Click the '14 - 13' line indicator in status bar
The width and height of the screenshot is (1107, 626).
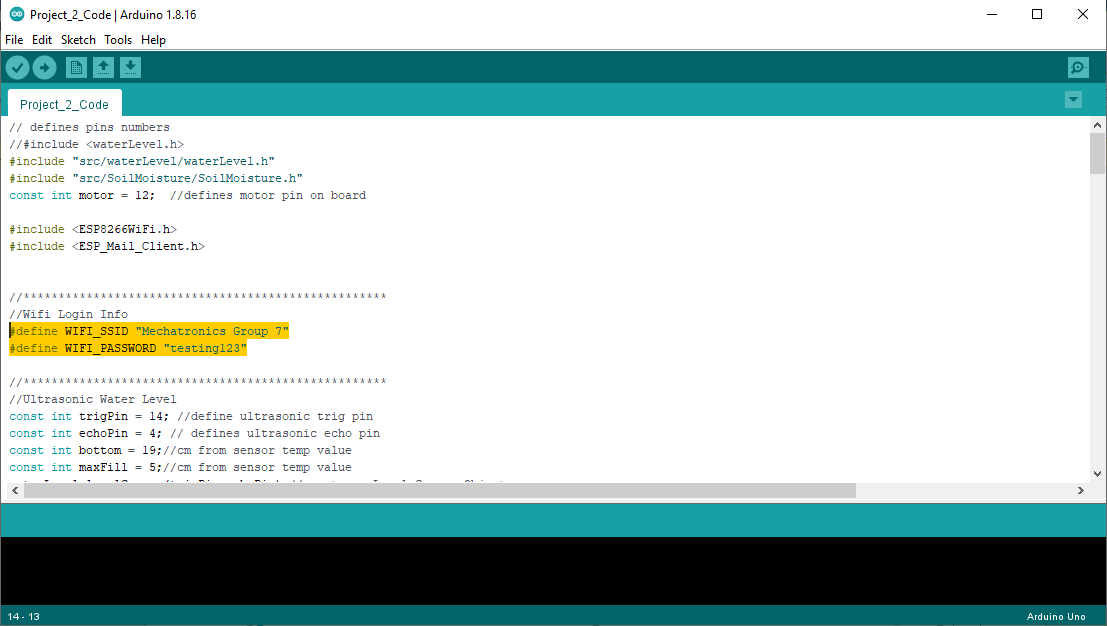pyautogui.click(x=24, y=616)
